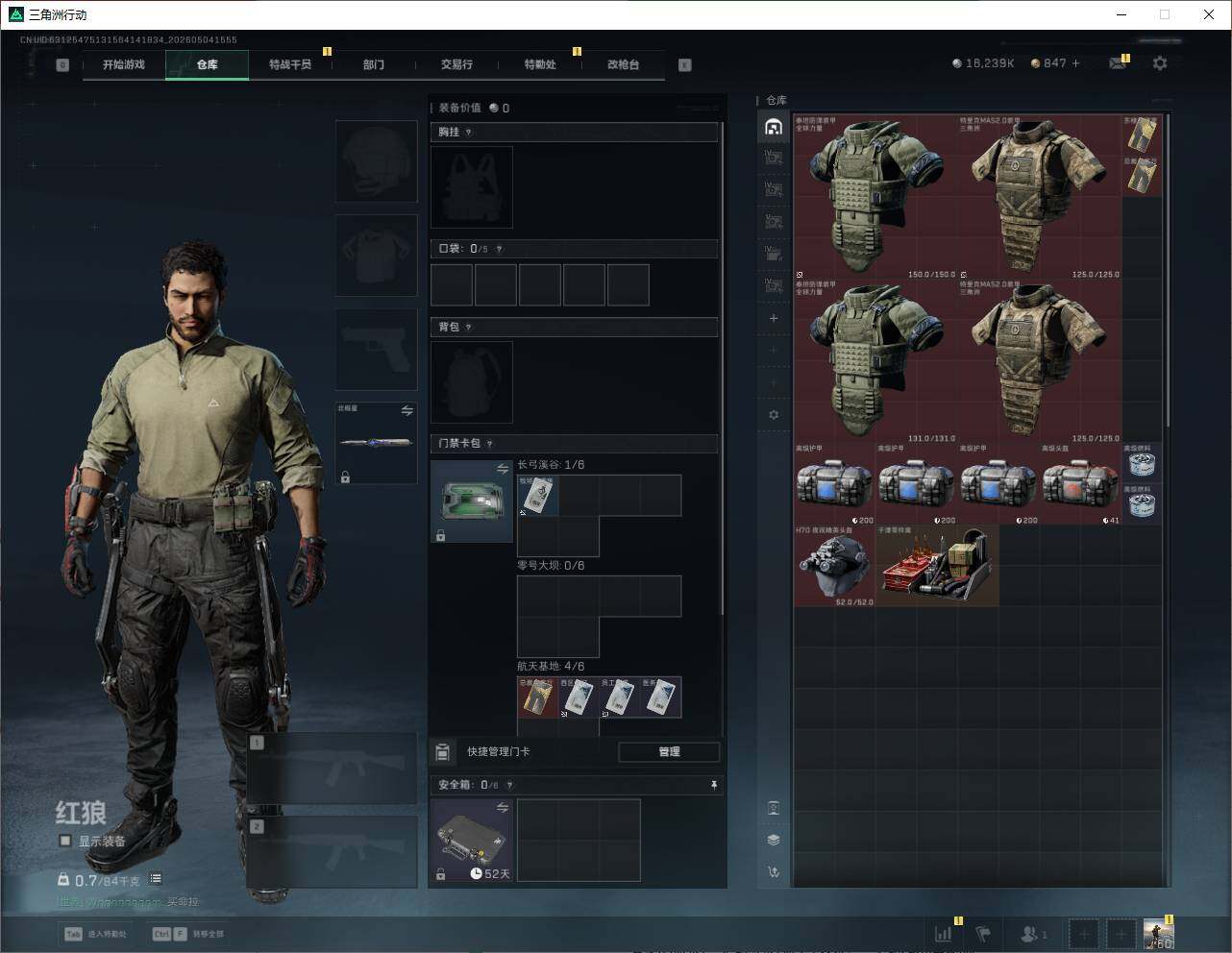
Task: Open the mail inbox envelope icon
Action: pos(1117,63)
